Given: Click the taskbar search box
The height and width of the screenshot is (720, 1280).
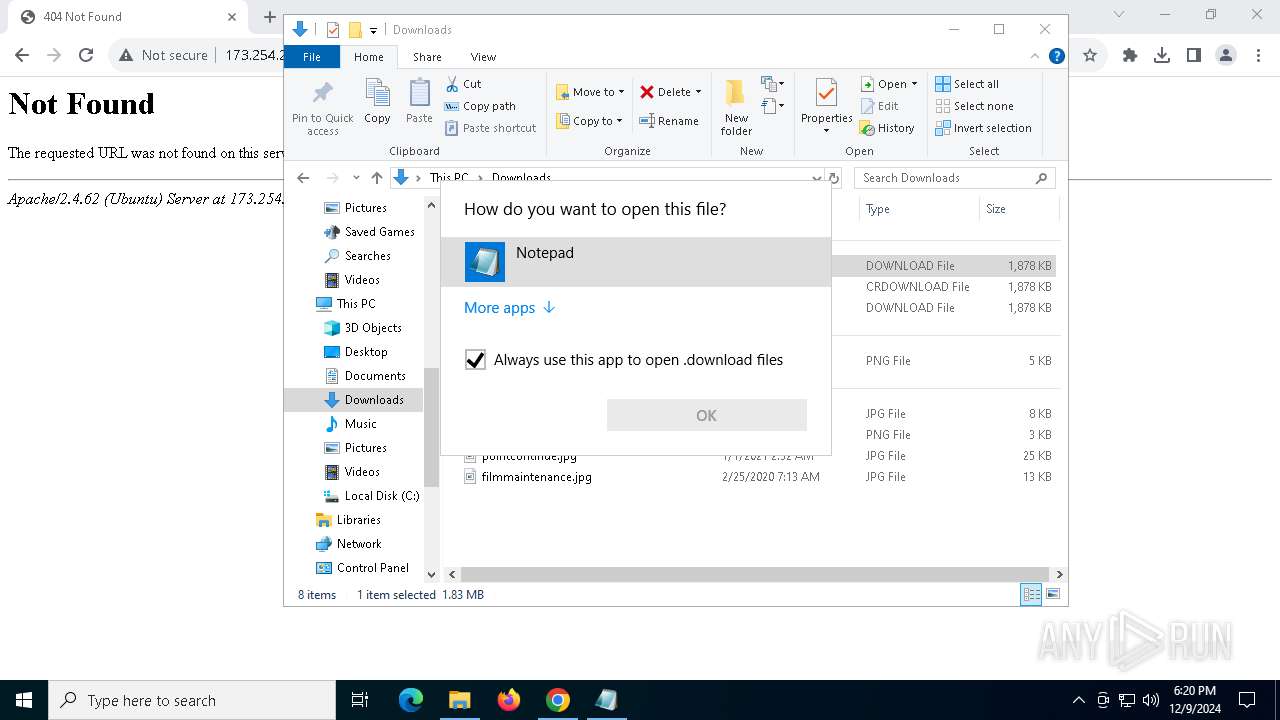Looking at the screenshot, I should click(192, 700).
